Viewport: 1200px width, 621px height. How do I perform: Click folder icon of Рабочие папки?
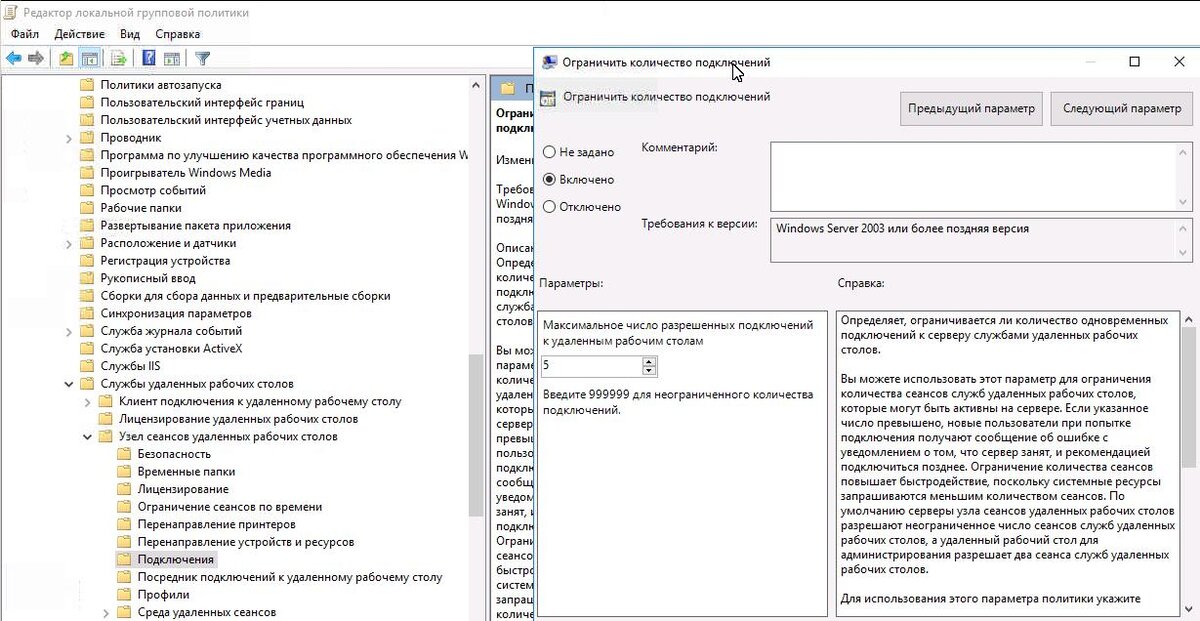click(87, 208)
